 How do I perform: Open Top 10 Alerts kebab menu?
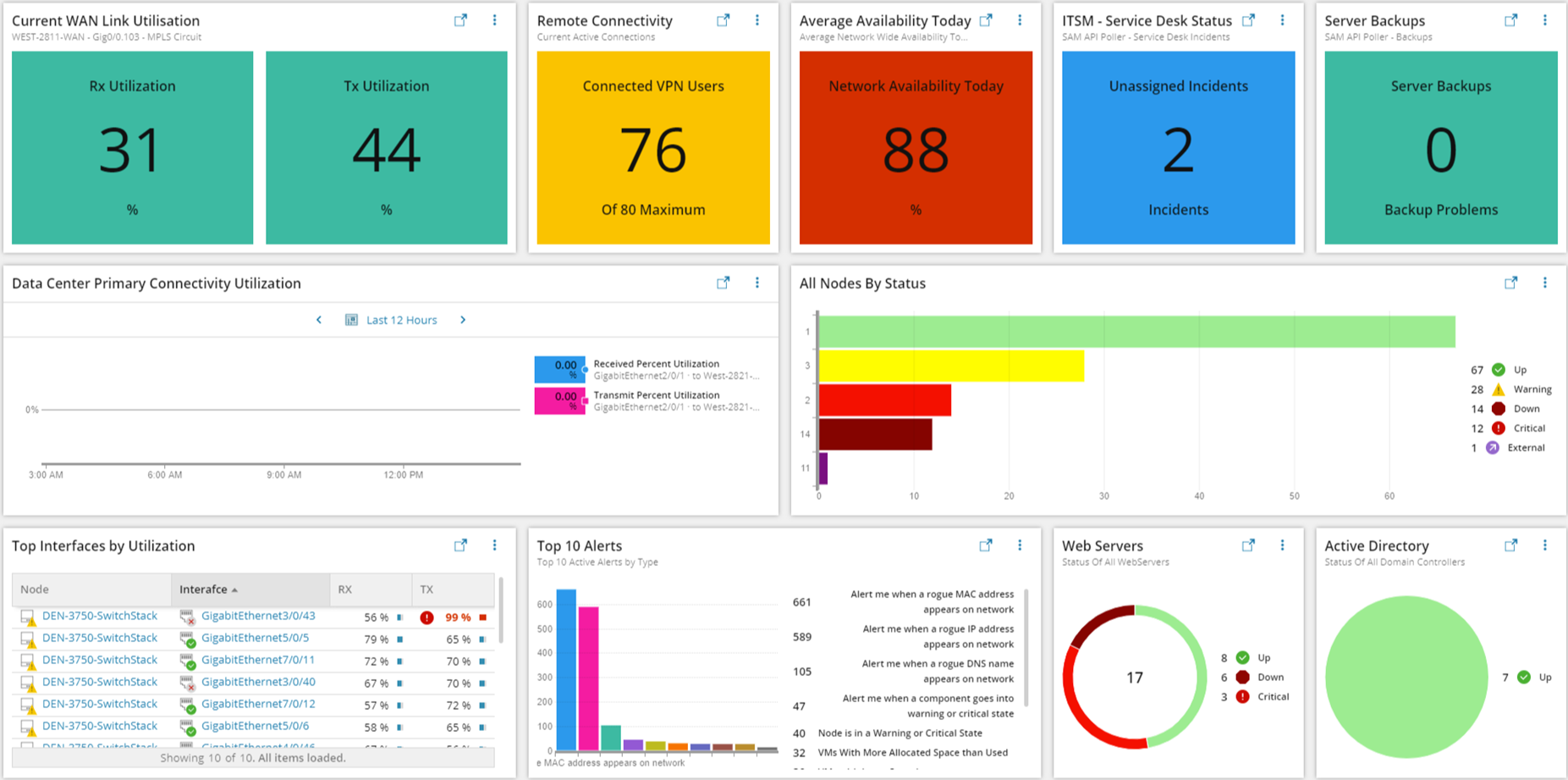coord(1020,546)
